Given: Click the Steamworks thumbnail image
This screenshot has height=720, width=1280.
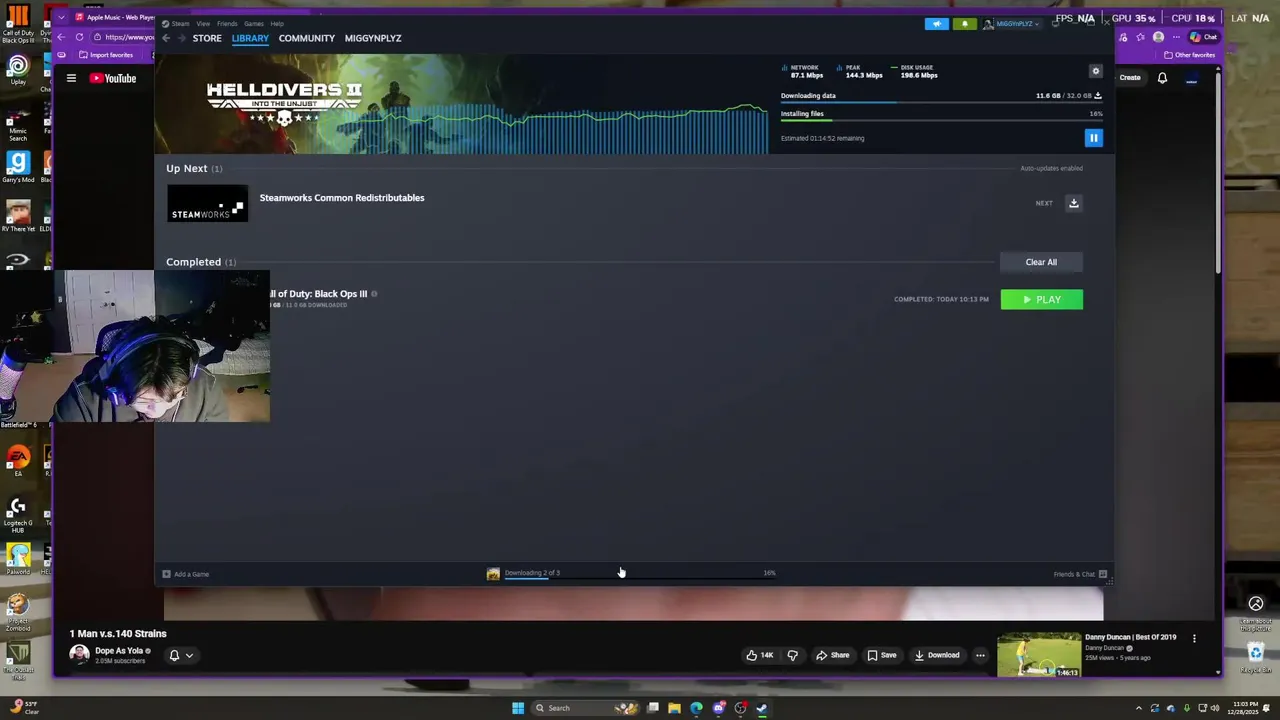Looking at the screenshot, I should click(x=207, y=203).
